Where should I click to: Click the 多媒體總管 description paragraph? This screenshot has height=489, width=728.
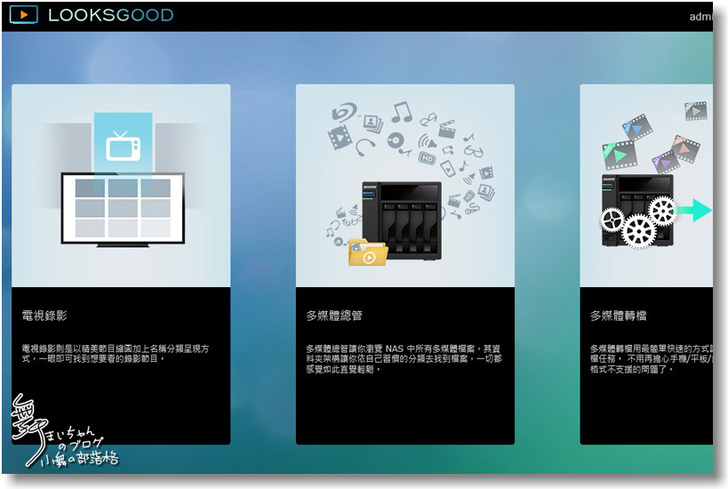pos(403,359)
